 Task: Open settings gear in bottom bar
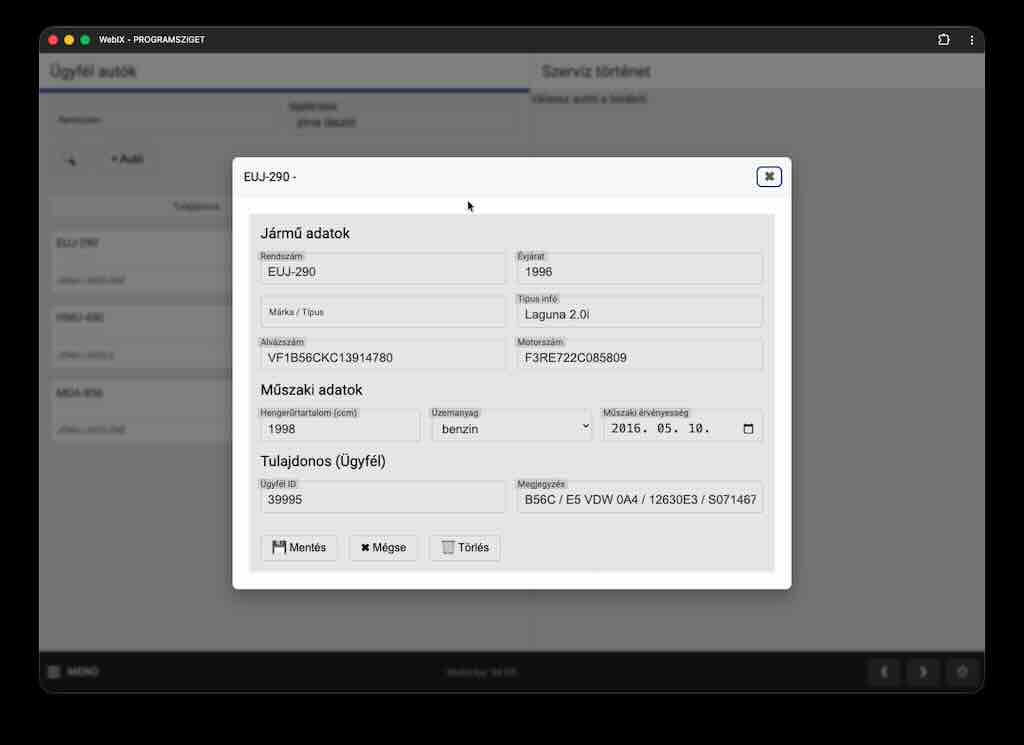(962, 672)
